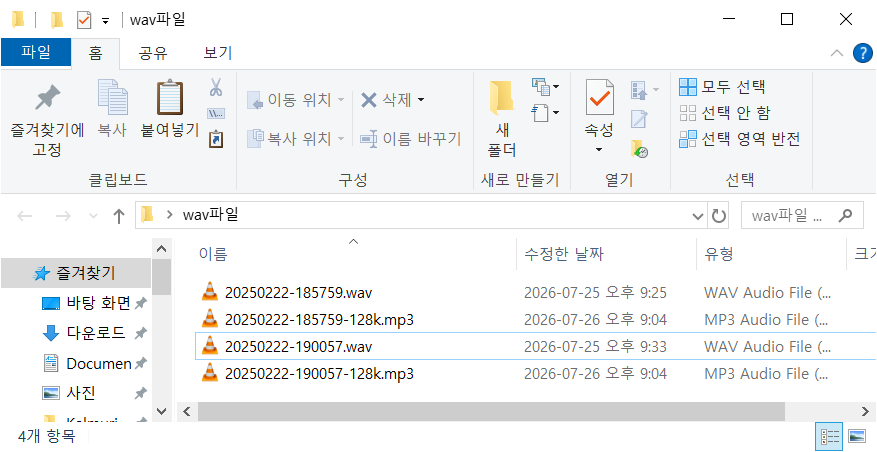Open Documents in navigation pane
This screenshot has width=877, height=452.
pyautogui.click(x=87, y=364)
